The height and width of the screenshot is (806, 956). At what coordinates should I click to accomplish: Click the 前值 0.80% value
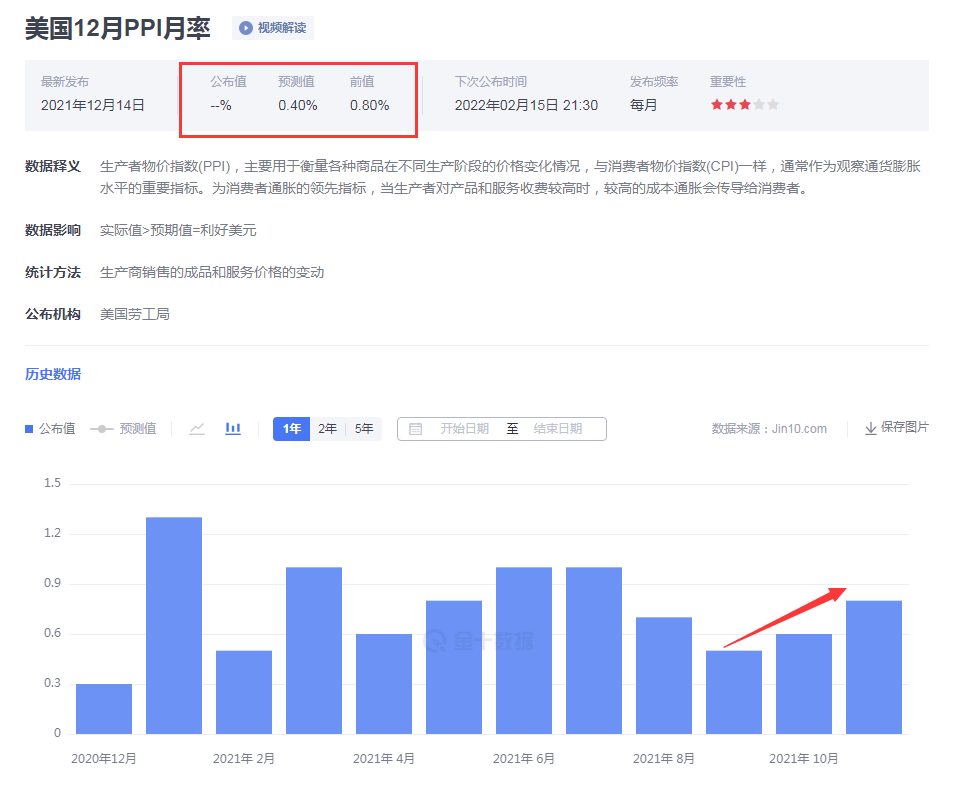click(369, 105)
